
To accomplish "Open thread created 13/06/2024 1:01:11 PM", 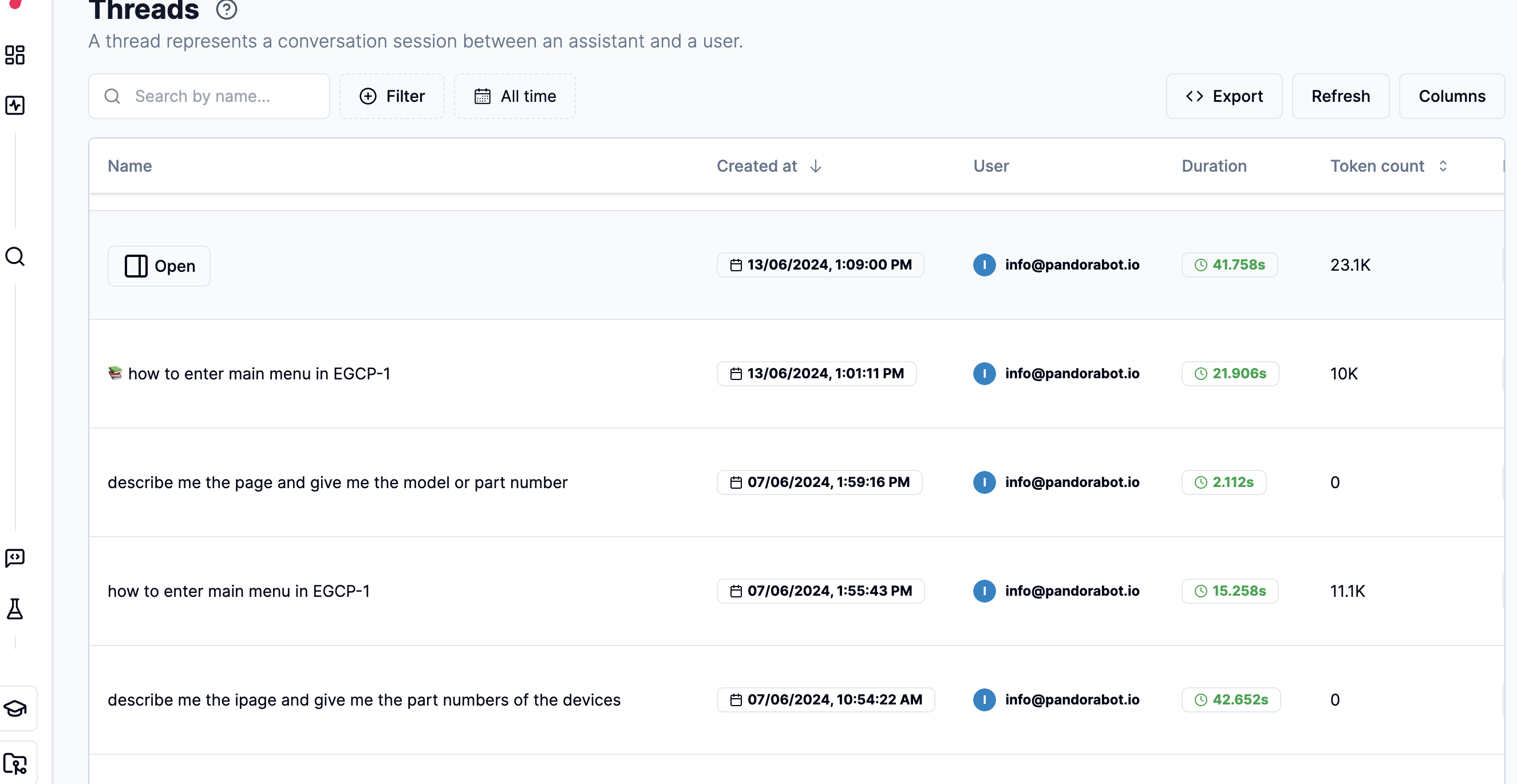I will coord(259,374).
